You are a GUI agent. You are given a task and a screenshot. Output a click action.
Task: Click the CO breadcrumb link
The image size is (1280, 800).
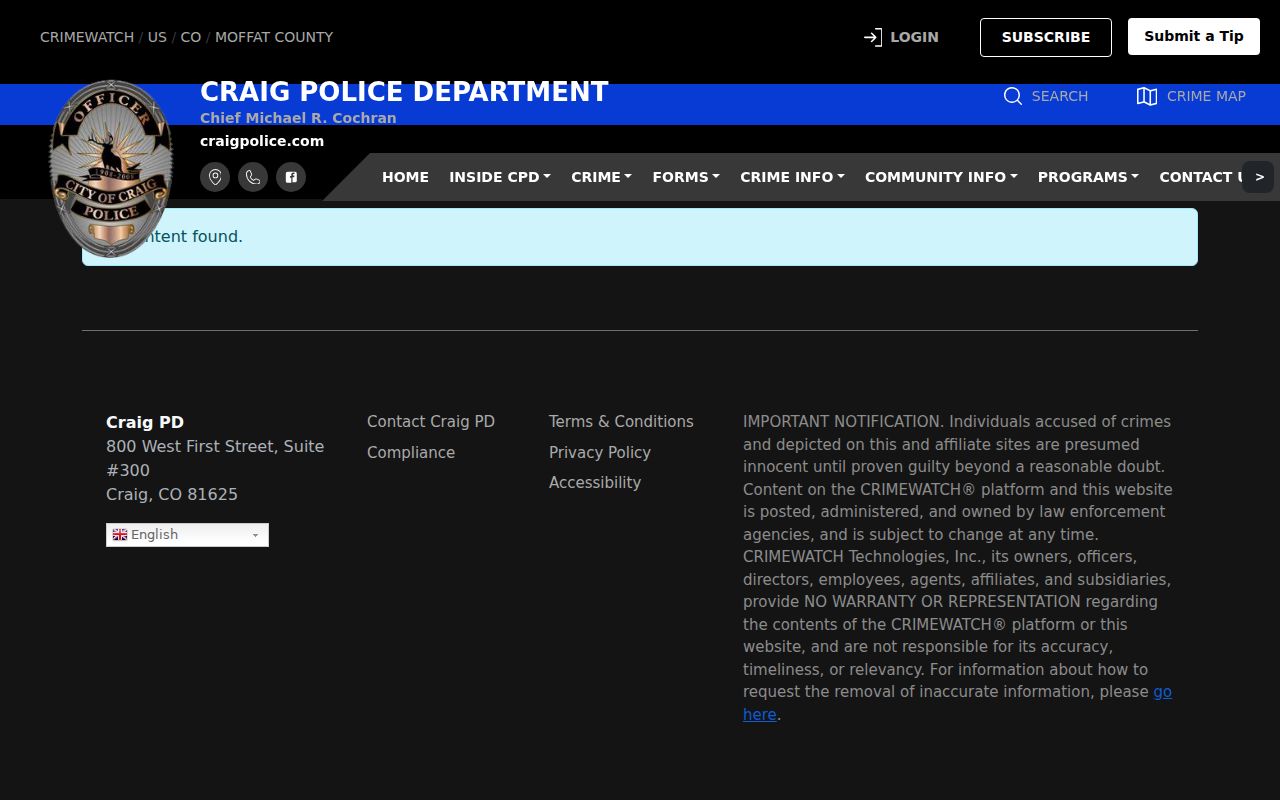[x=190, y=37]
